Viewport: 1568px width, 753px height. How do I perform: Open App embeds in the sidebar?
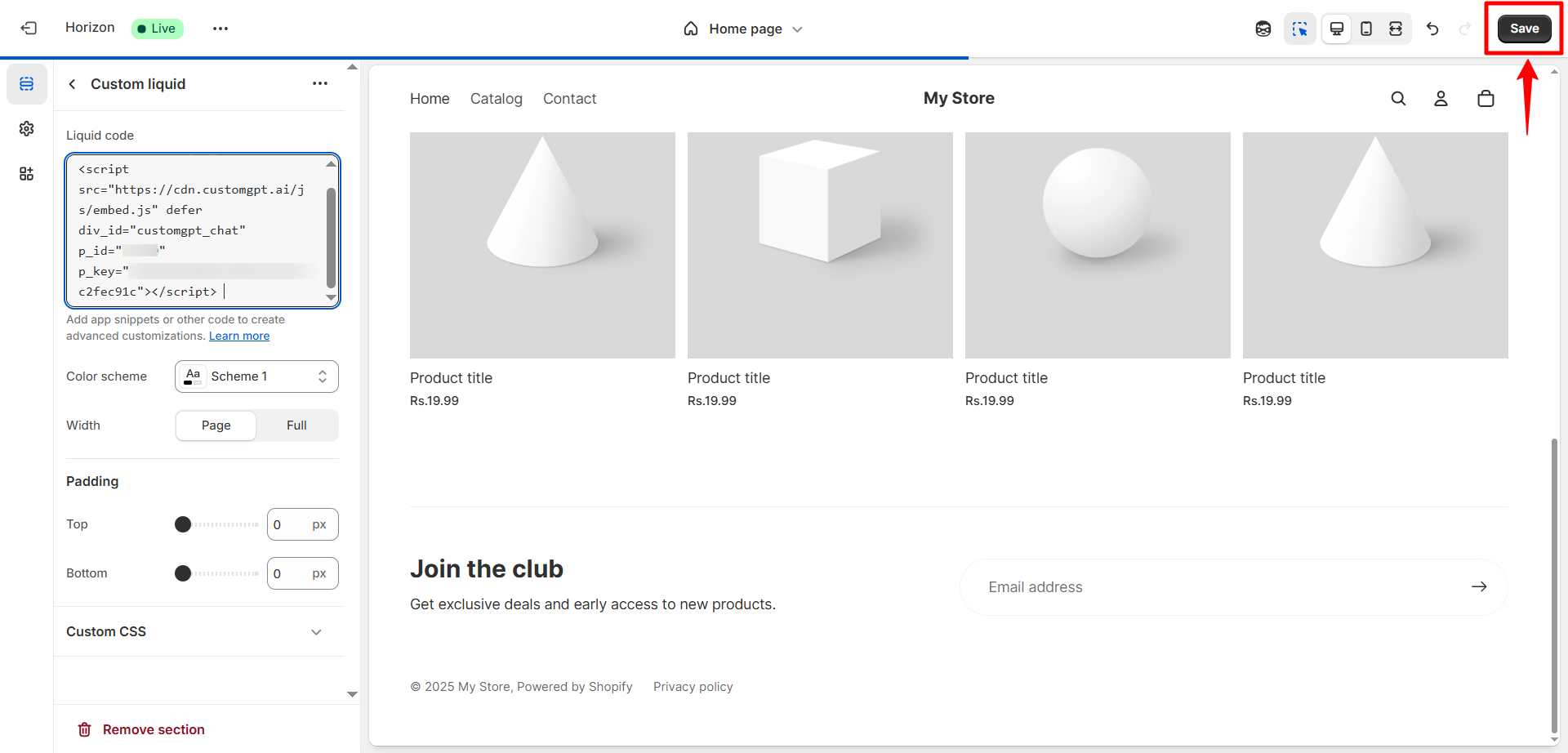(x=27, y=174)
